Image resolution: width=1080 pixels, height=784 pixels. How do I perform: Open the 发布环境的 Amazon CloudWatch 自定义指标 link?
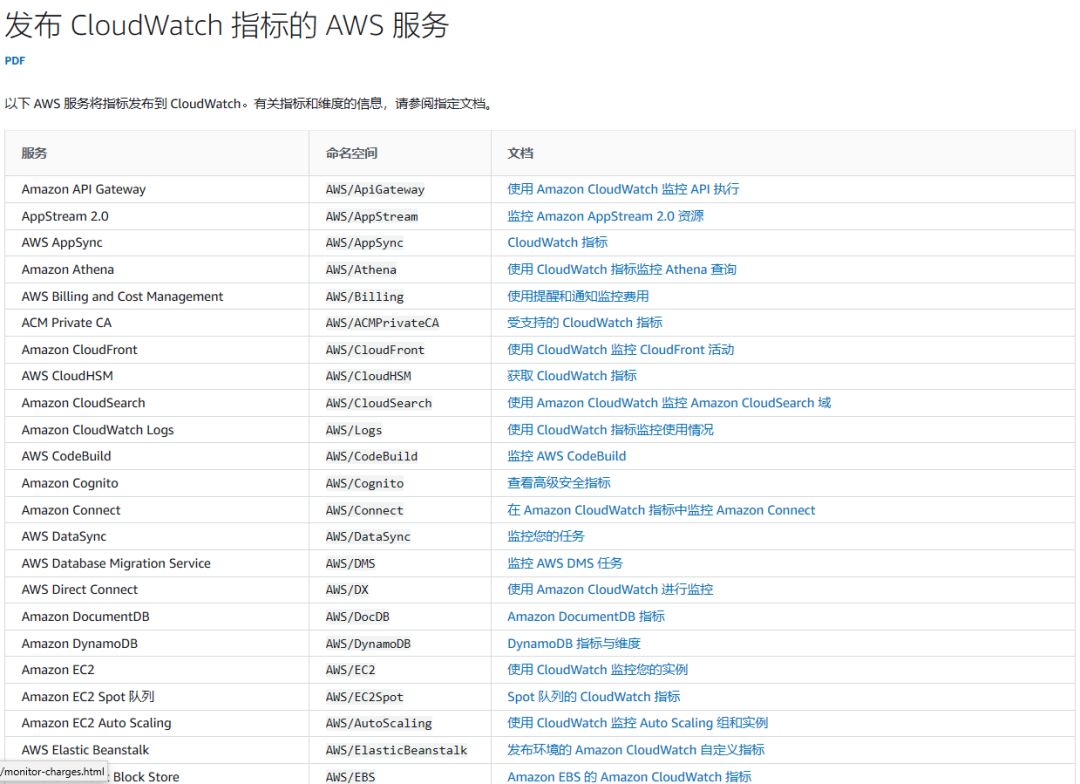636,750
